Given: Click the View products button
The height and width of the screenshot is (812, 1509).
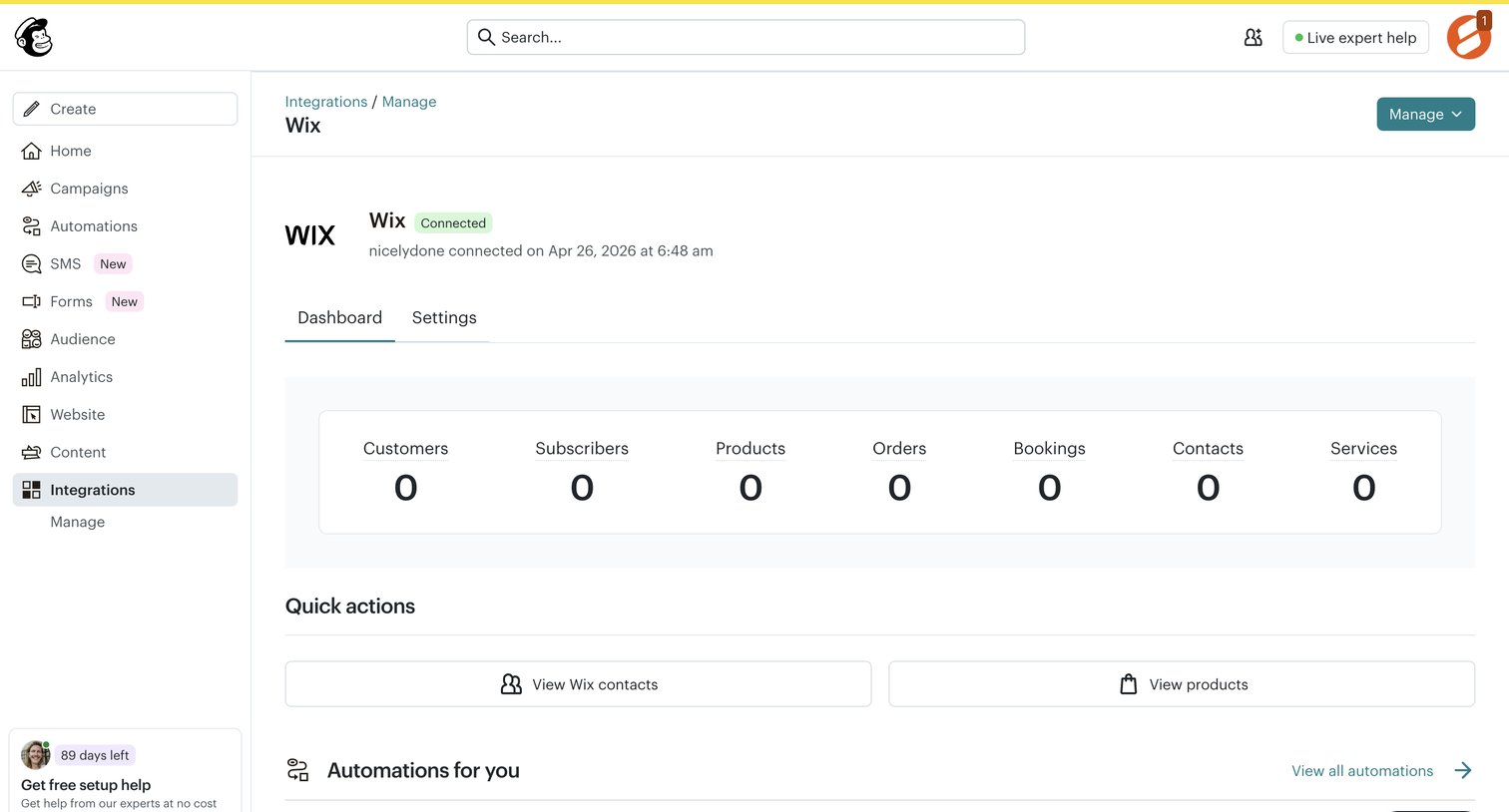Looking at the screenshot, I should click(1182, 684).
